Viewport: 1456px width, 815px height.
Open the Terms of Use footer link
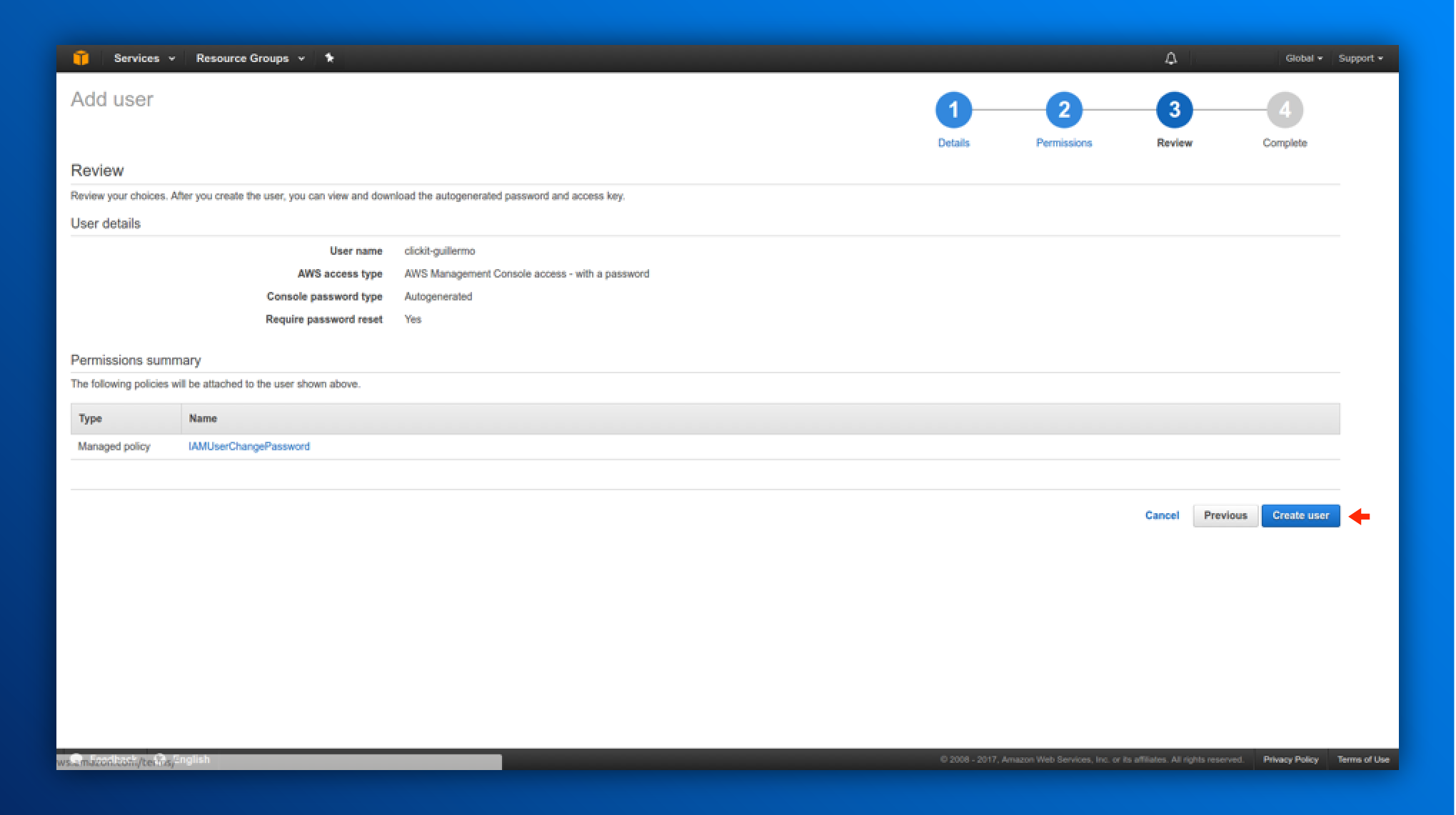1362,759
